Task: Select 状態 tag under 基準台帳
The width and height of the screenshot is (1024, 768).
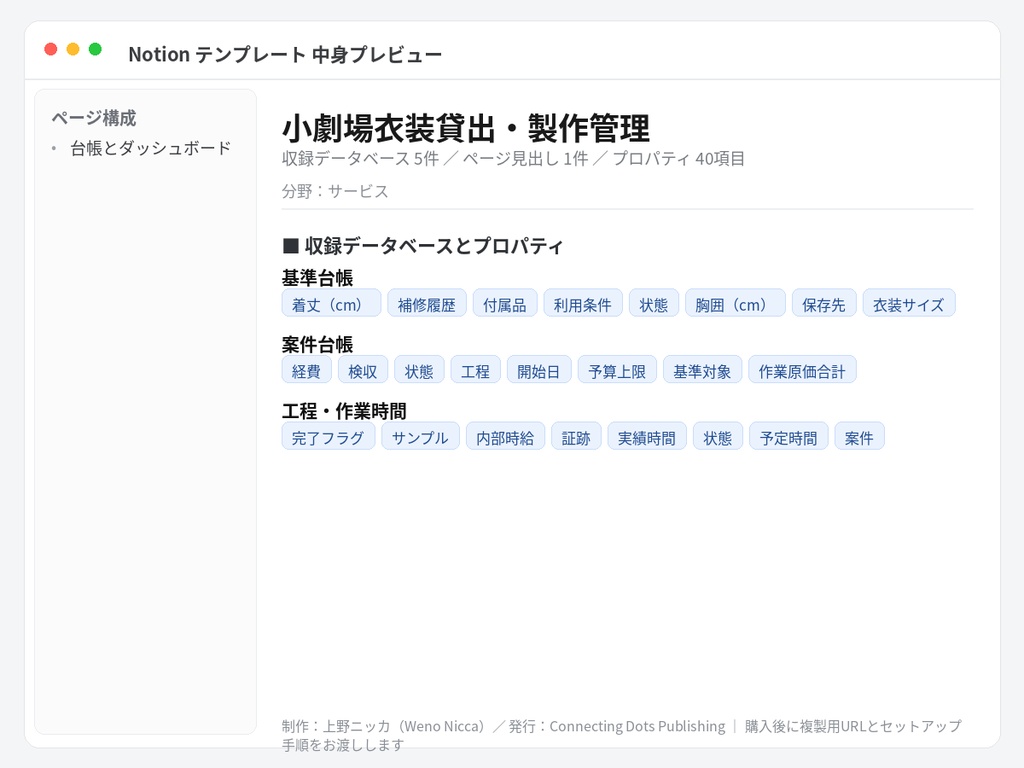Action: (654, 303)
